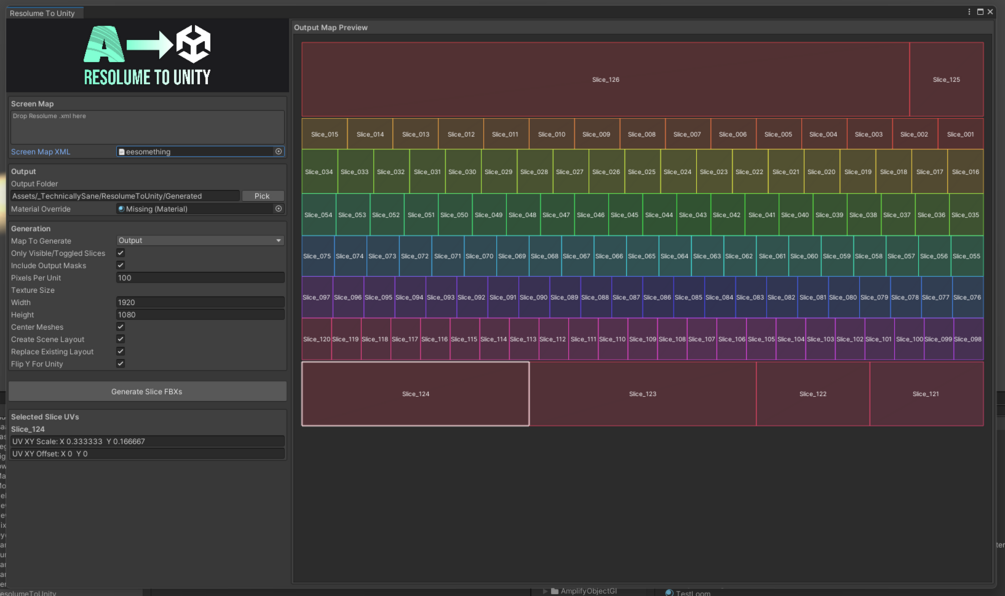1005x596 pixels.
Task: Click the texture Width field
Action: 200,302
